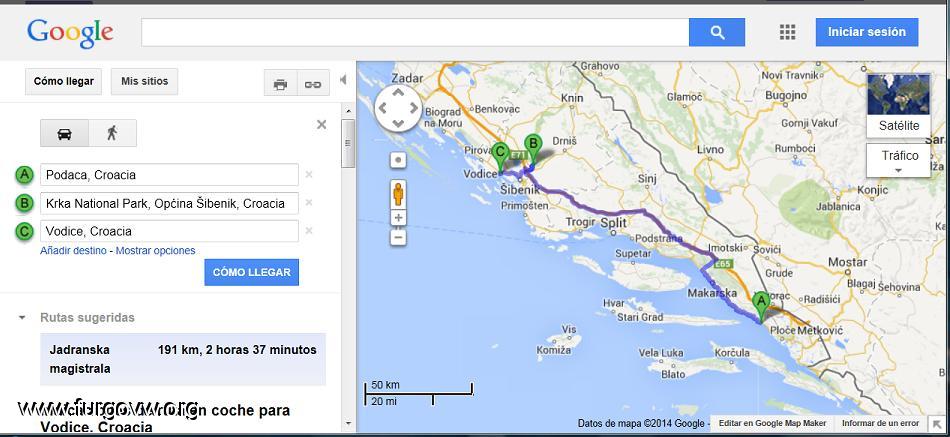Remove the Podaca, Croacia destination
The image size is (950, 437).
coord(308,175)
